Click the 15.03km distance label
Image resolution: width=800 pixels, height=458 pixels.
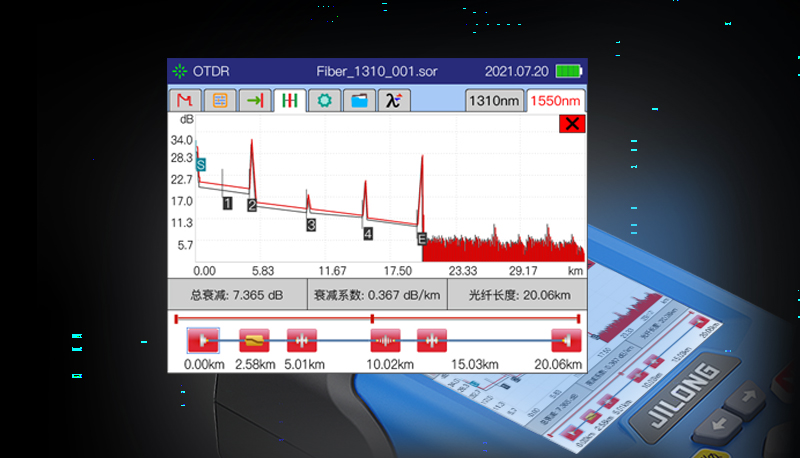(474, 365)
